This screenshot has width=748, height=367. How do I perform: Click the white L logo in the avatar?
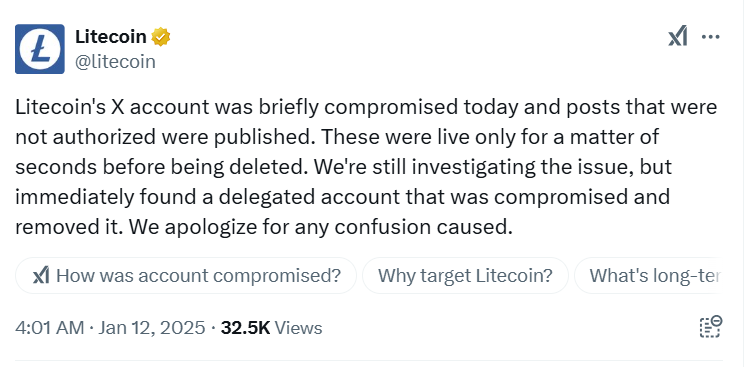coord(40,49)
